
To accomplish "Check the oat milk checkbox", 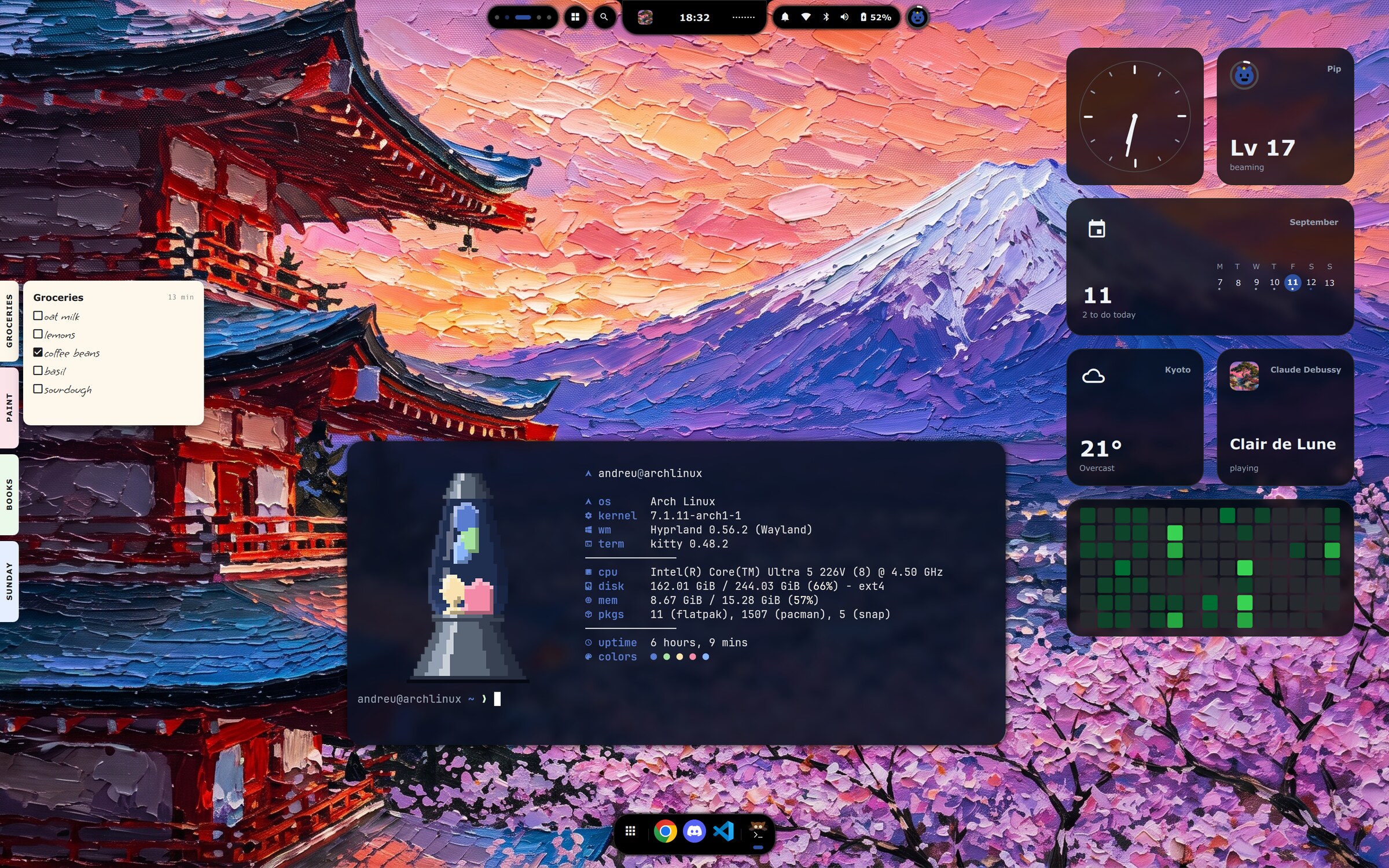I will click(38, 315).
